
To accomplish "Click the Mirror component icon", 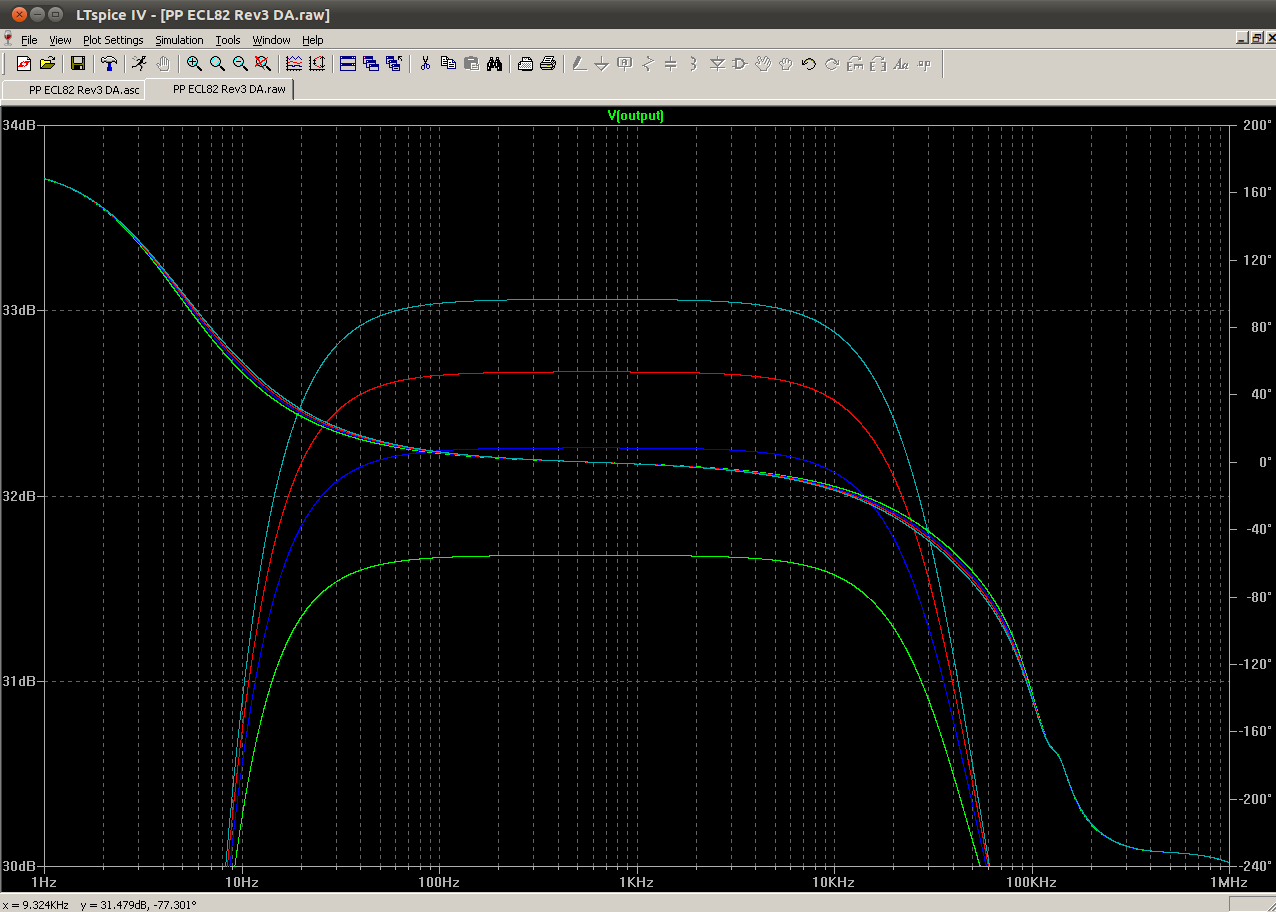I will click(878, 64).
